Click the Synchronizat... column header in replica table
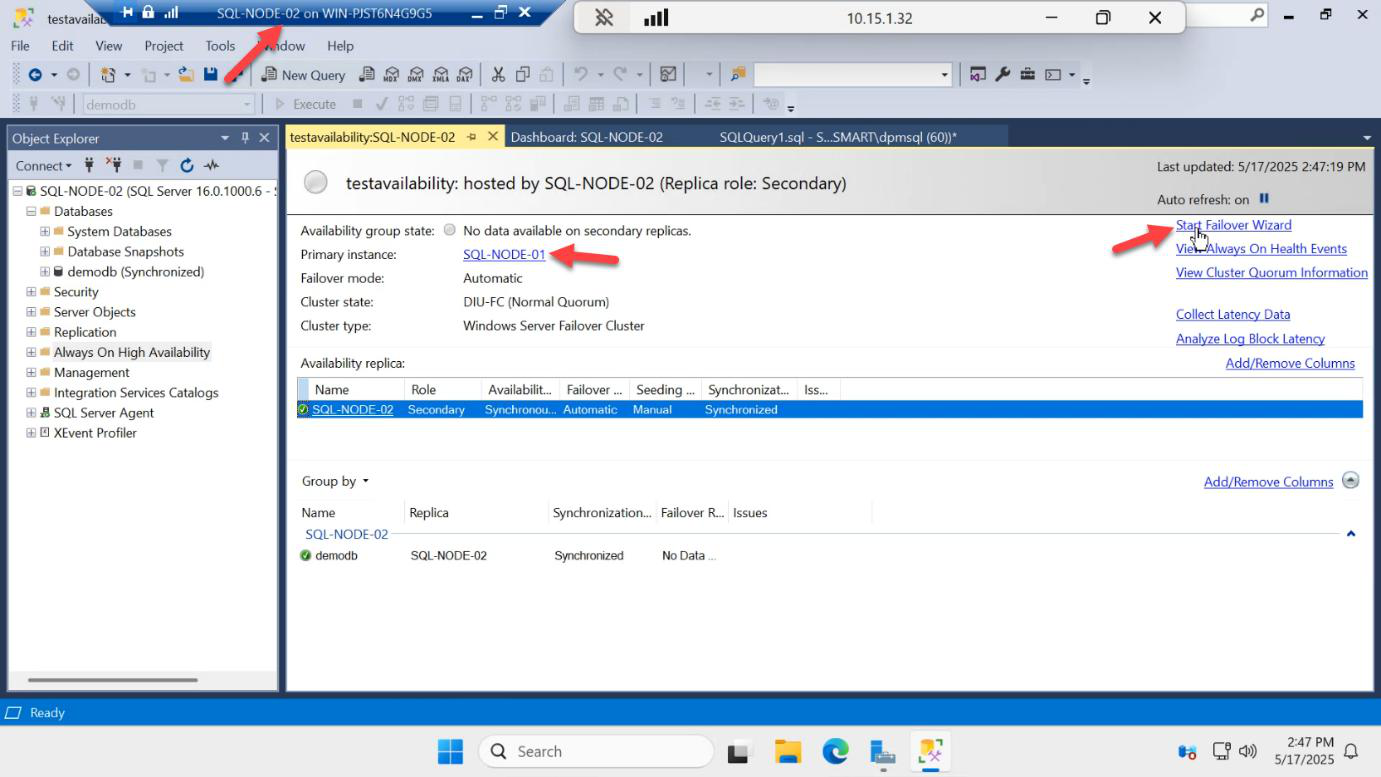 tap(749, 389)
